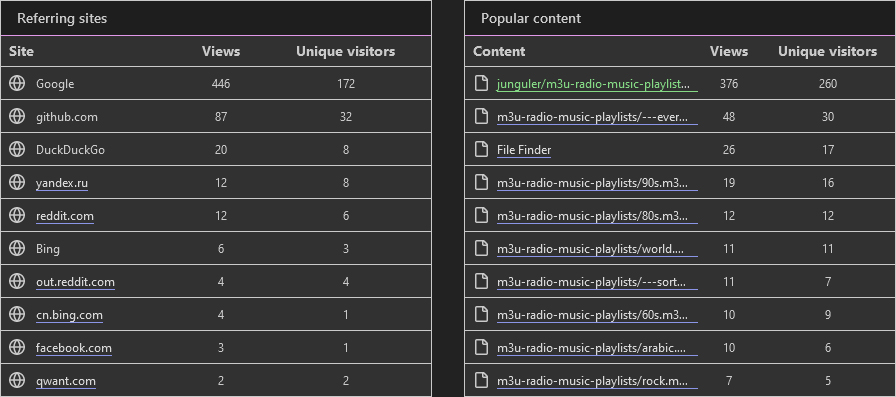Click the globe icon next to DuckDuckGo
The image size is (896, 397).
[17, 150]
